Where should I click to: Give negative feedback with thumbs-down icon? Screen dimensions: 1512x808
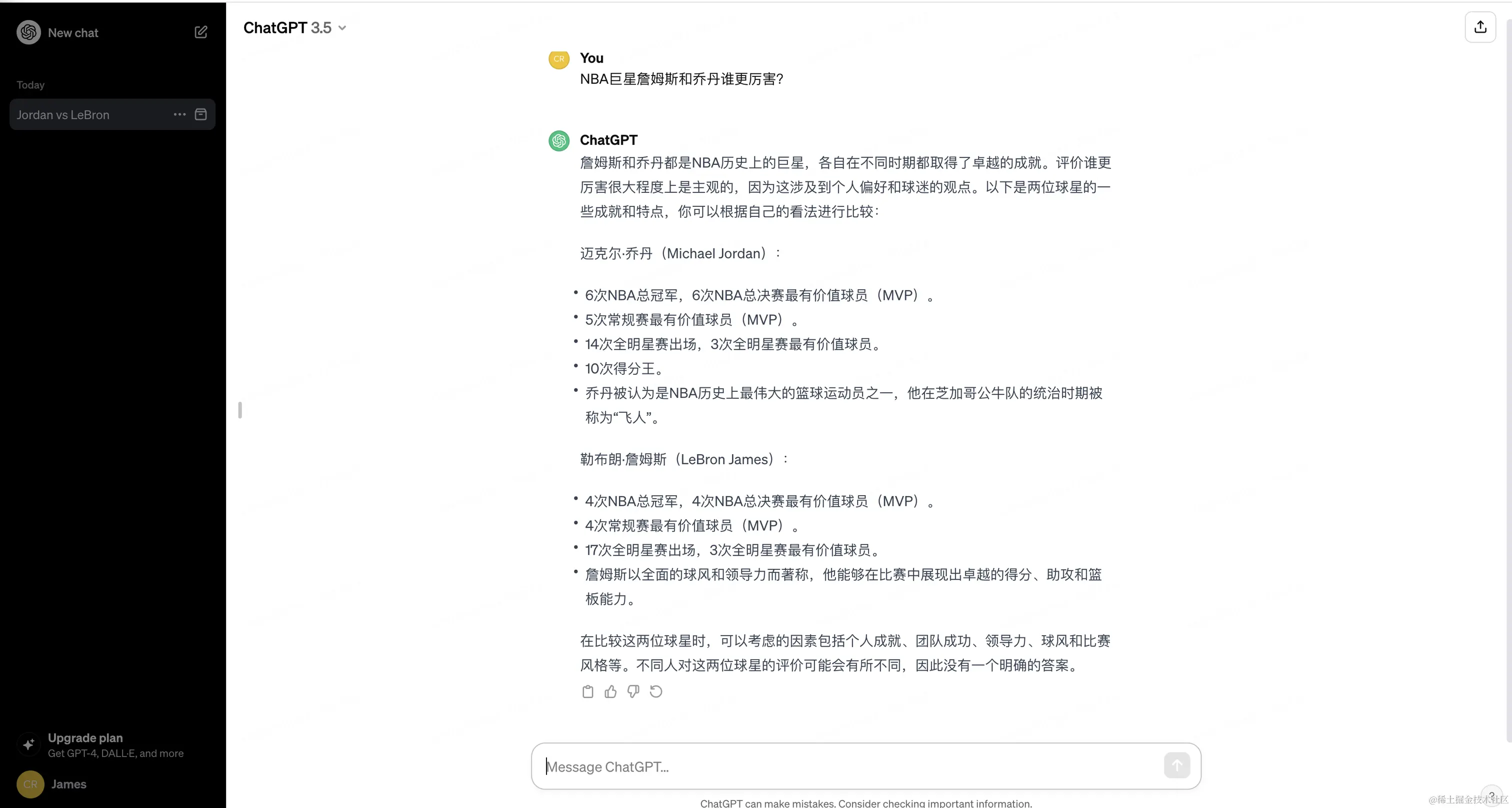633,692
